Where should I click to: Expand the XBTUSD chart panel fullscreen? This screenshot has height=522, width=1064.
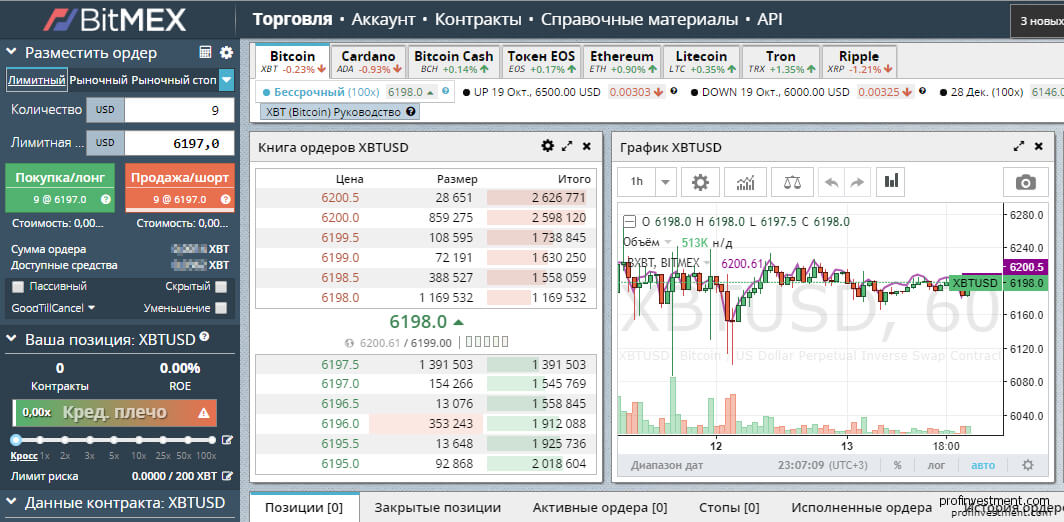click(x=1019, y=146)
